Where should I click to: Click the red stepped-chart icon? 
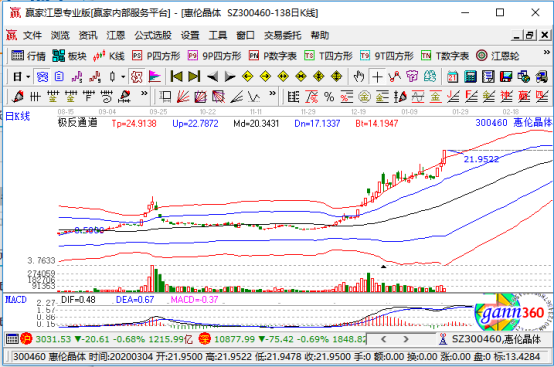click(x=95, y=77)
